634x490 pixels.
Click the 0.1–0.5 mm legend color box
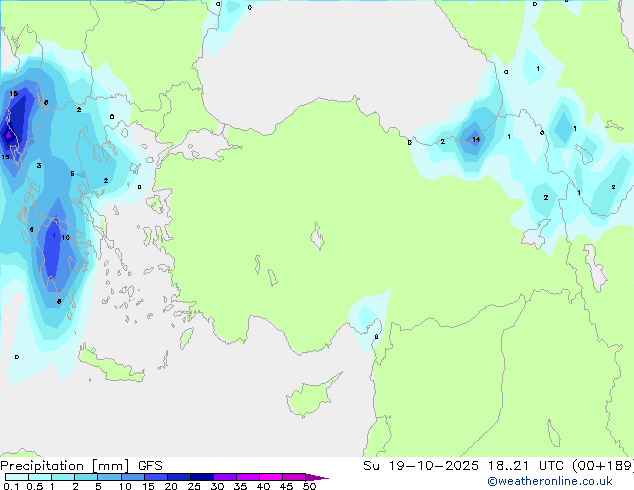[x=17, y=477]
